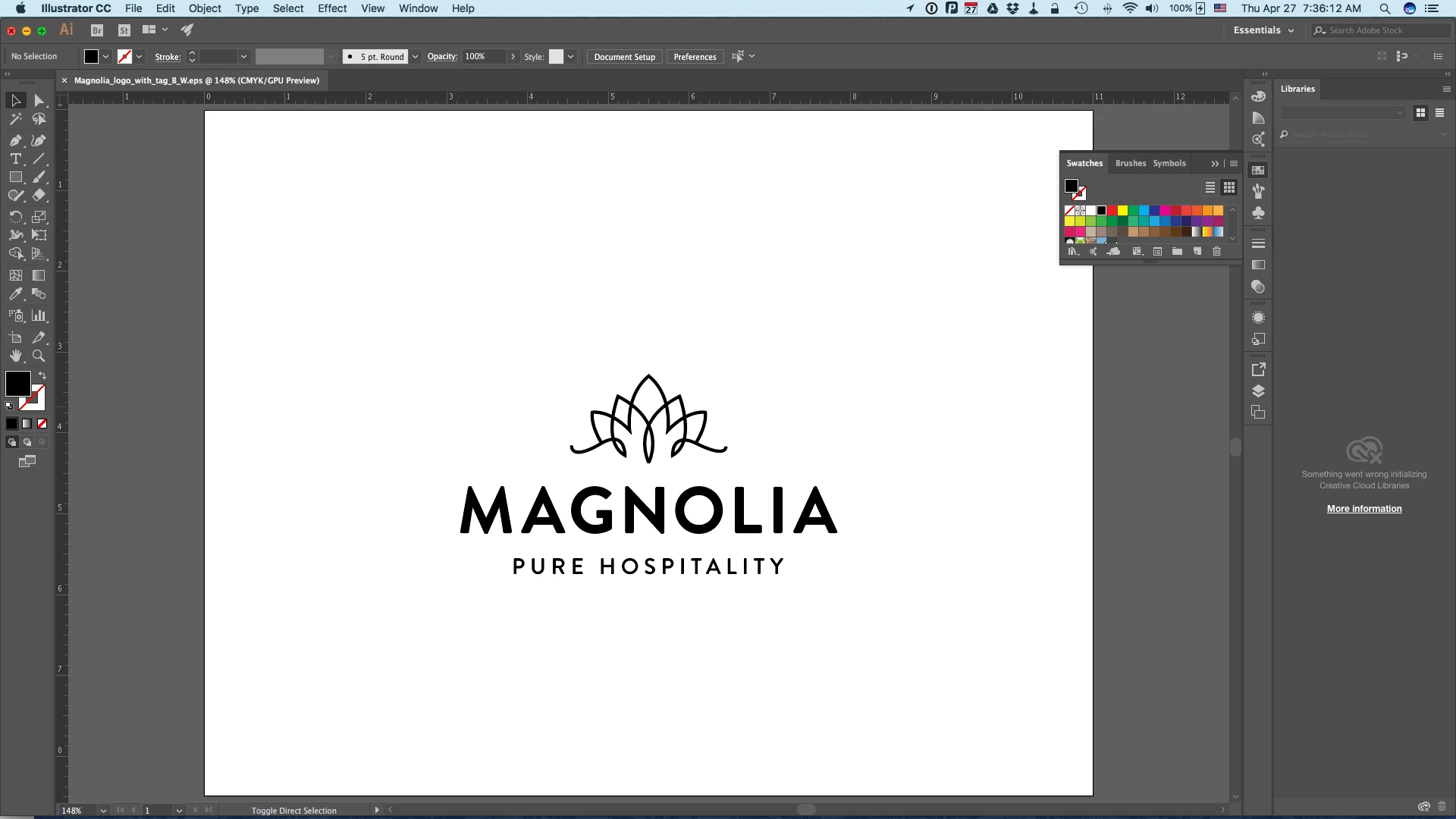Swap fill and stroke colors in the toolbar
This screenshot has width=1456, height=819.
point(42,375)
